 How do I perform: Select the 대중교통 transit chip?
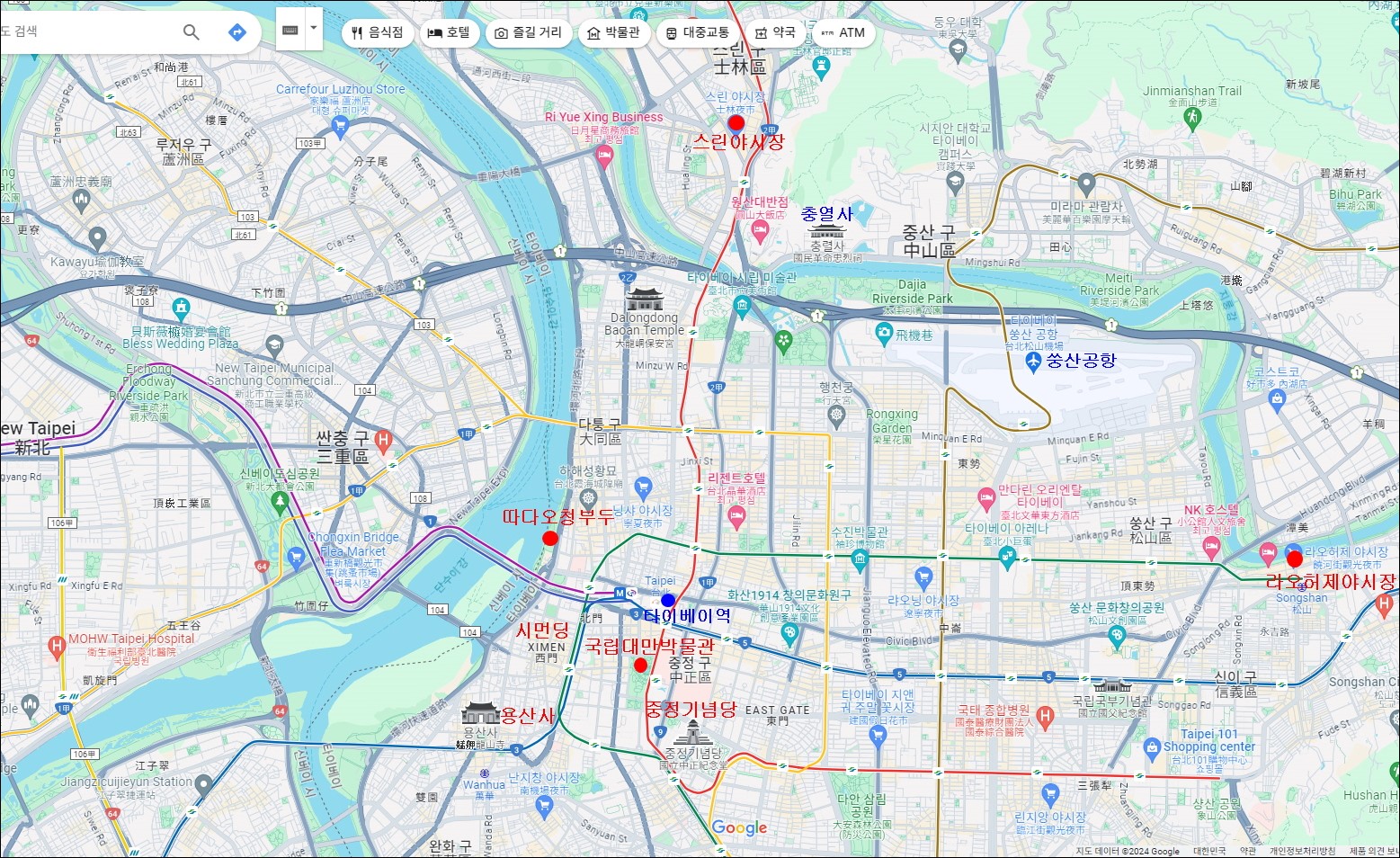pyautogui.click(x=697, y=32)
